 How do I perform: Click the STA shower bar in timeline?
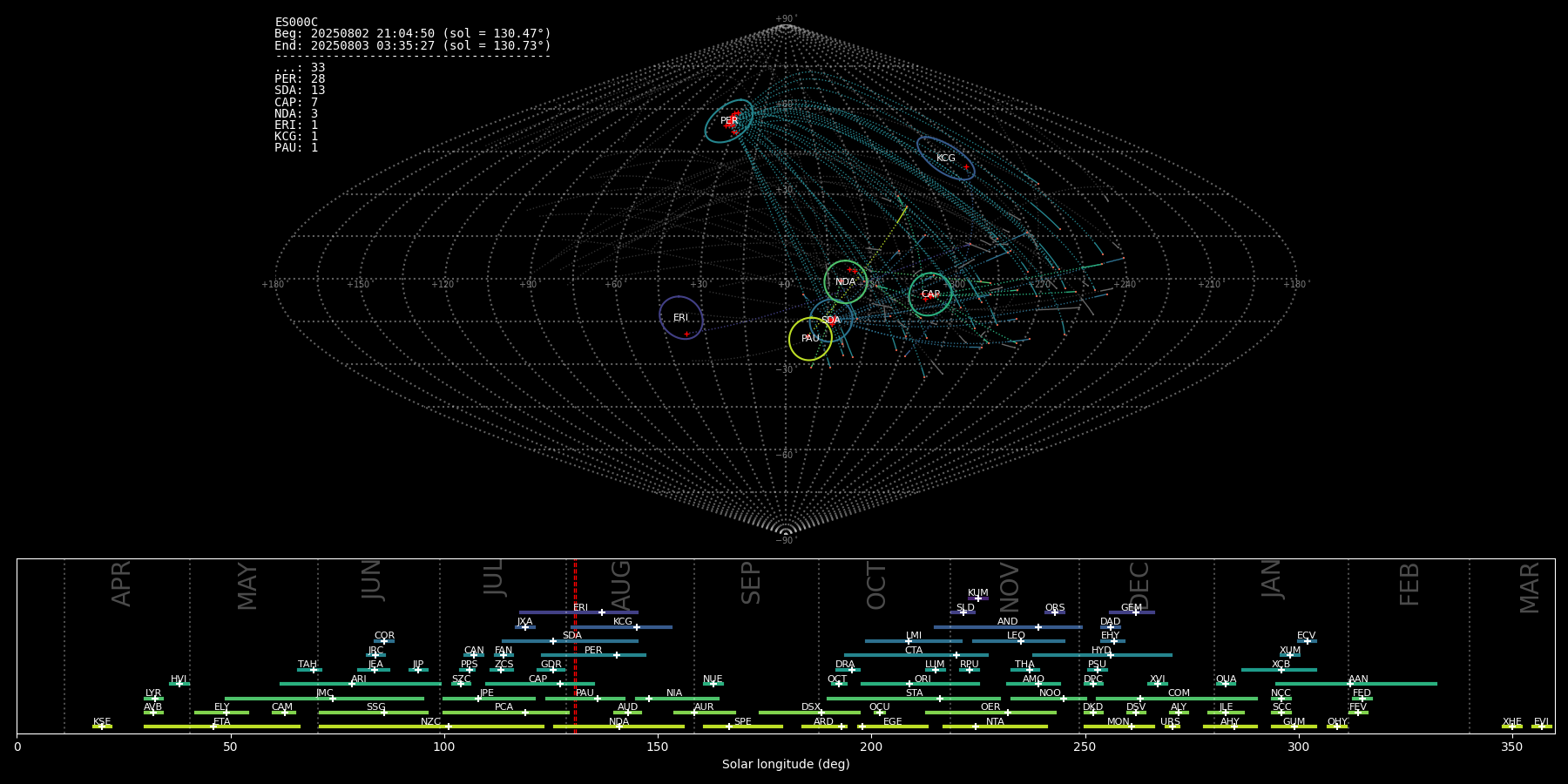tap(914, 699)
